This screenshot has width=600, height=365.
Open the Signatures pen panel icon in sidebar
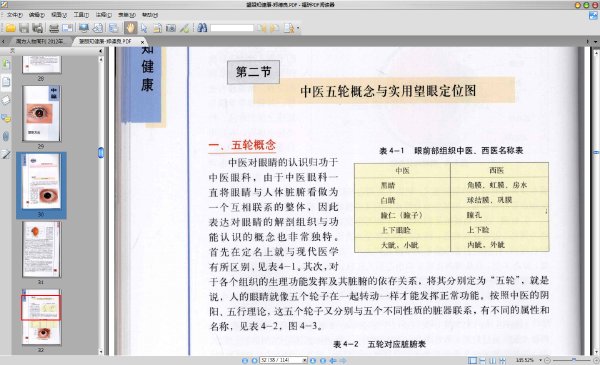[x=6, y=154]
